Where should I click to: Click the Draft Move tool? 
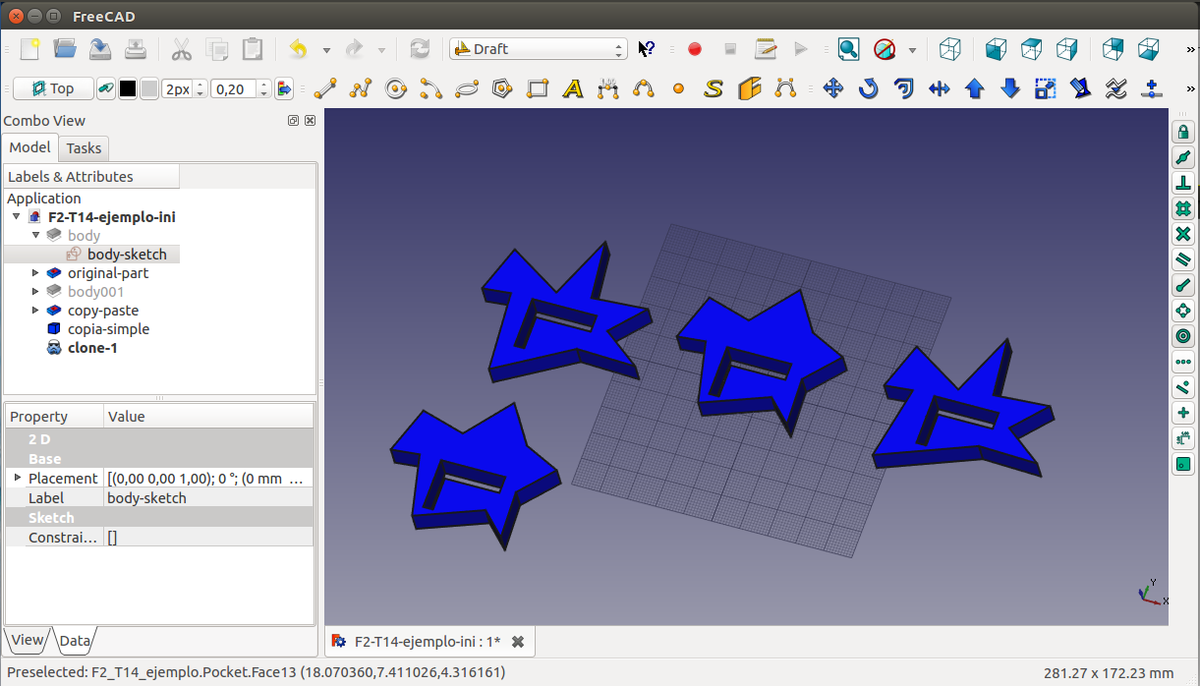point(832,89)
